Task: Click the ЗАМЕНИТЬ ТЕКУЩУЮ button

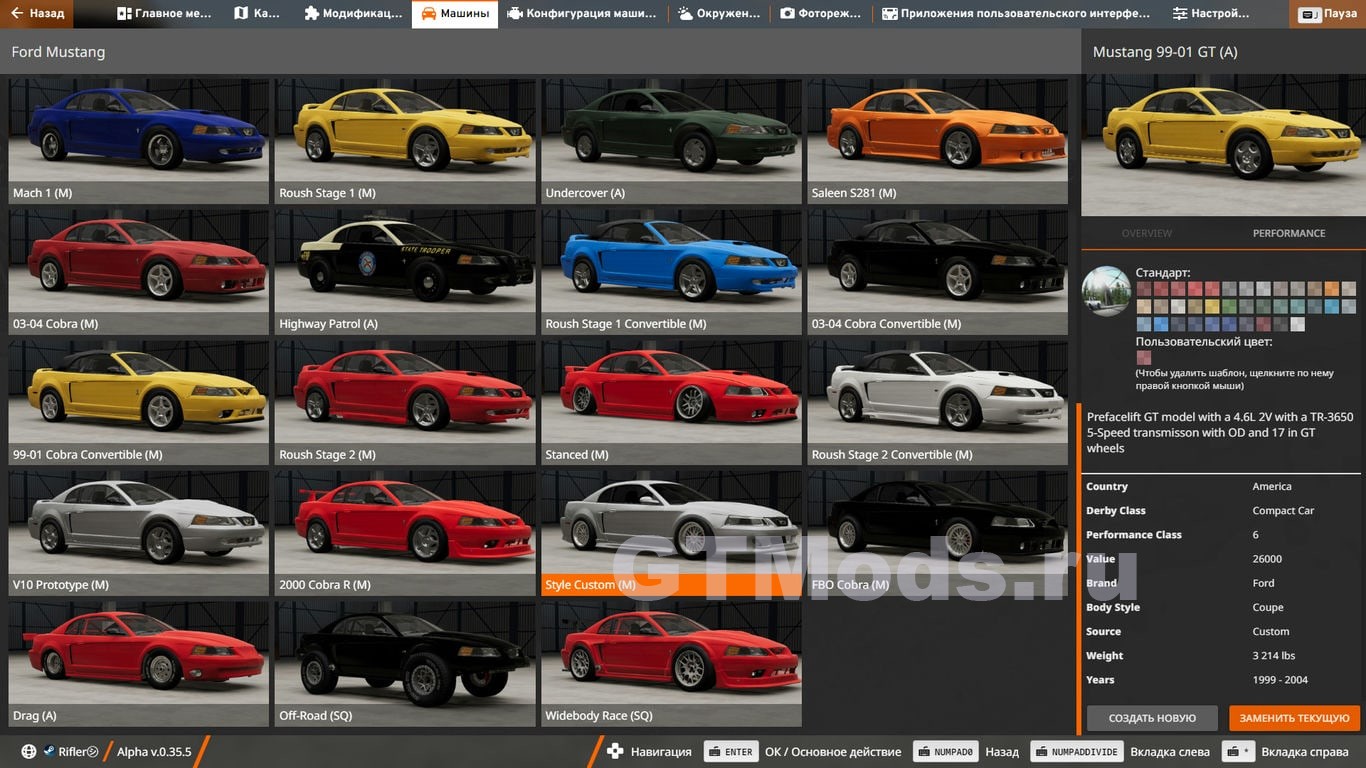Action: click(1295, 718)
